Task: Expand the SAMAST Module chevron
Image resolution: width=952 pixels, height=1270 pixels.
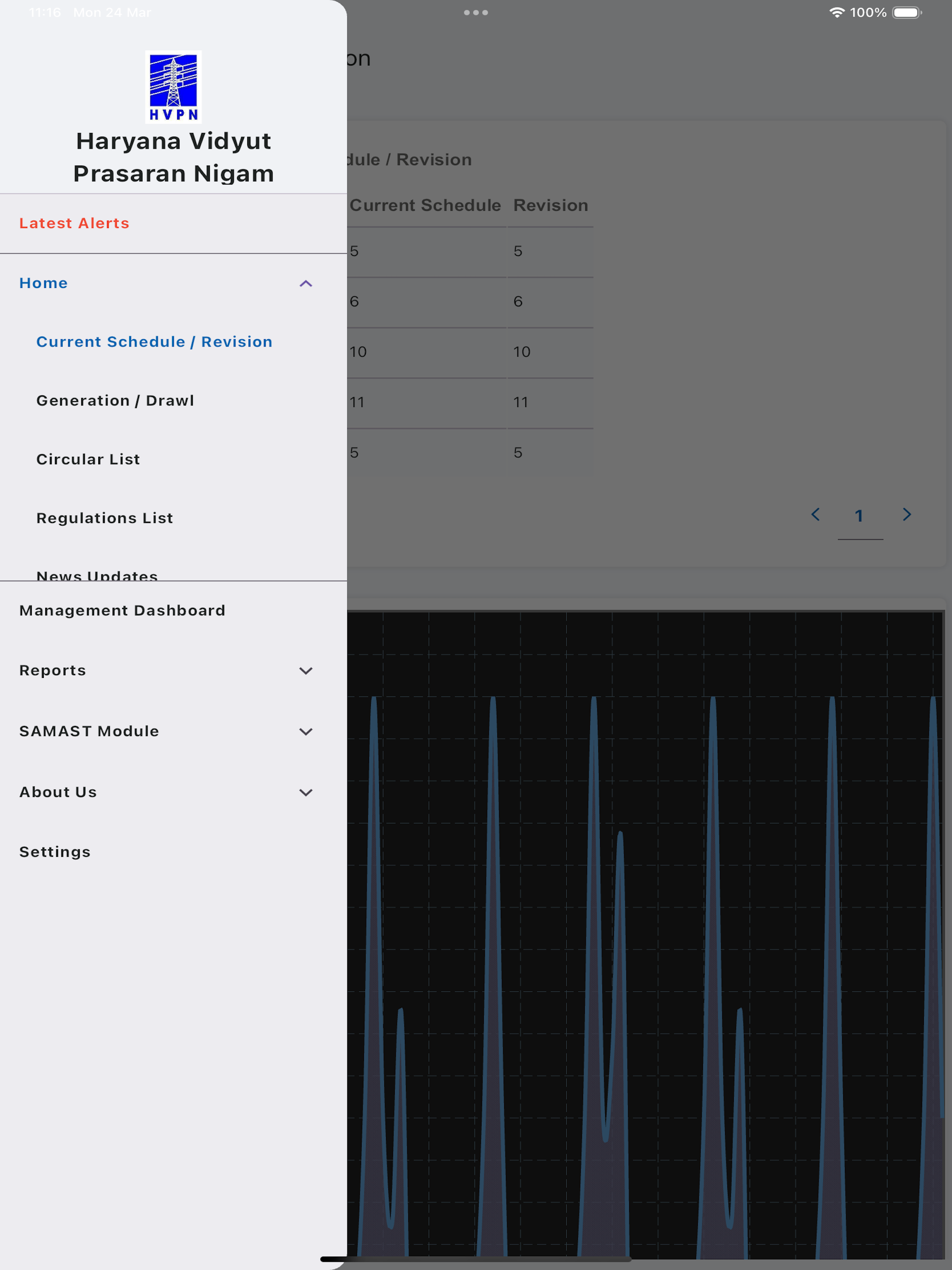Action: [306, 731]
